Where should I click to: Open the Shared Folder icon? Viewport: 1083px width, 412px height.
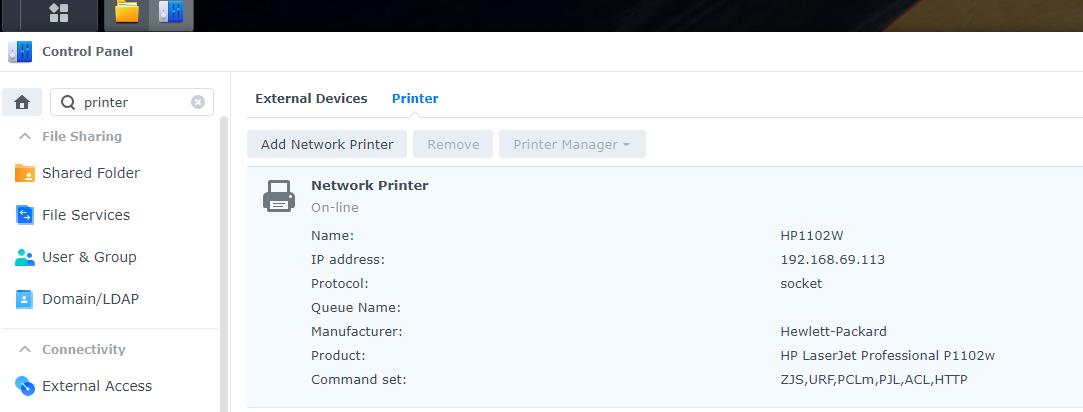pos(25,173)
